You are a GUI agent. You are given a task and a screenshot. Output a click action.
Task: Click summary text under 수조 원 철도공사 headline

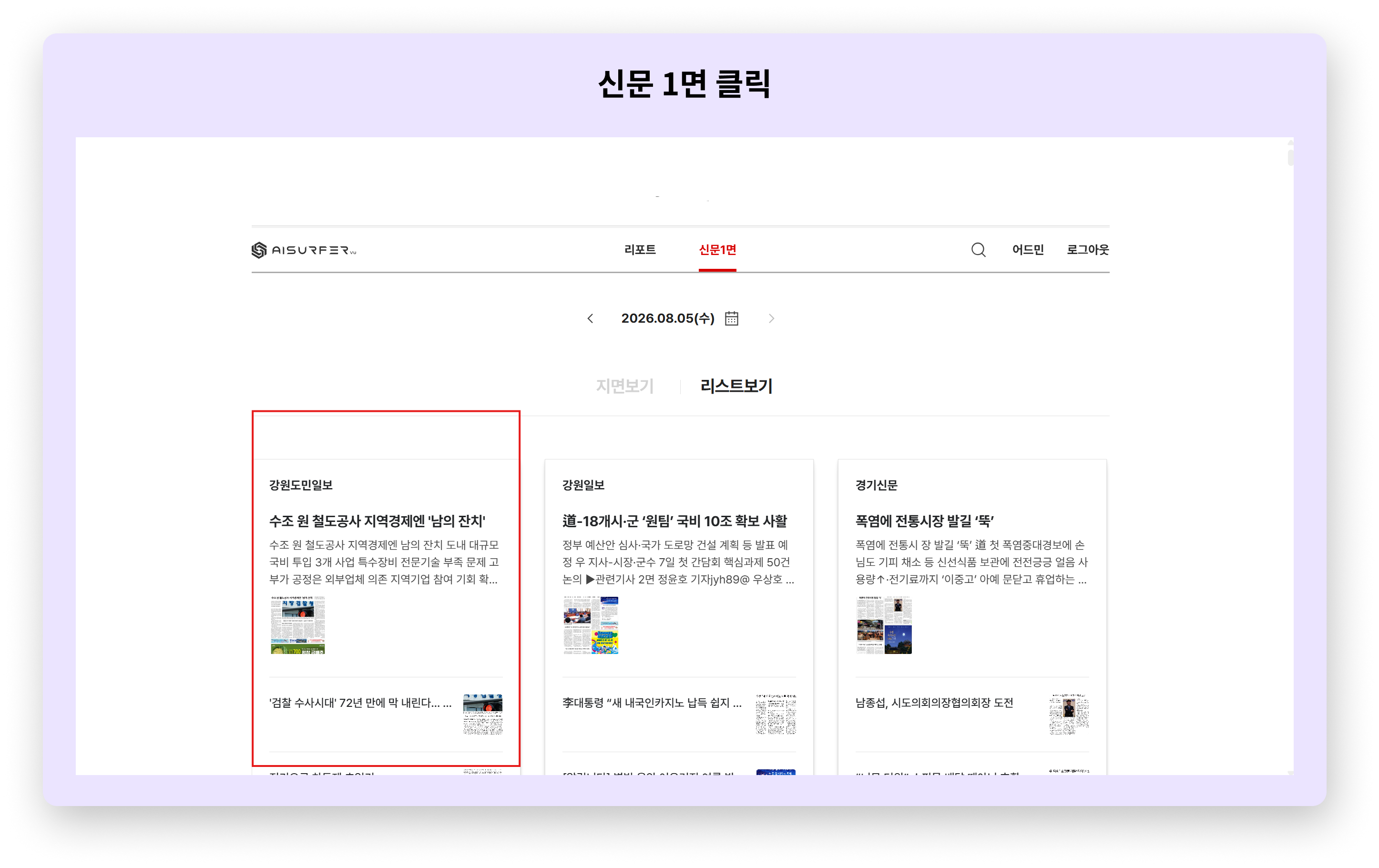(x=384, y=562)
